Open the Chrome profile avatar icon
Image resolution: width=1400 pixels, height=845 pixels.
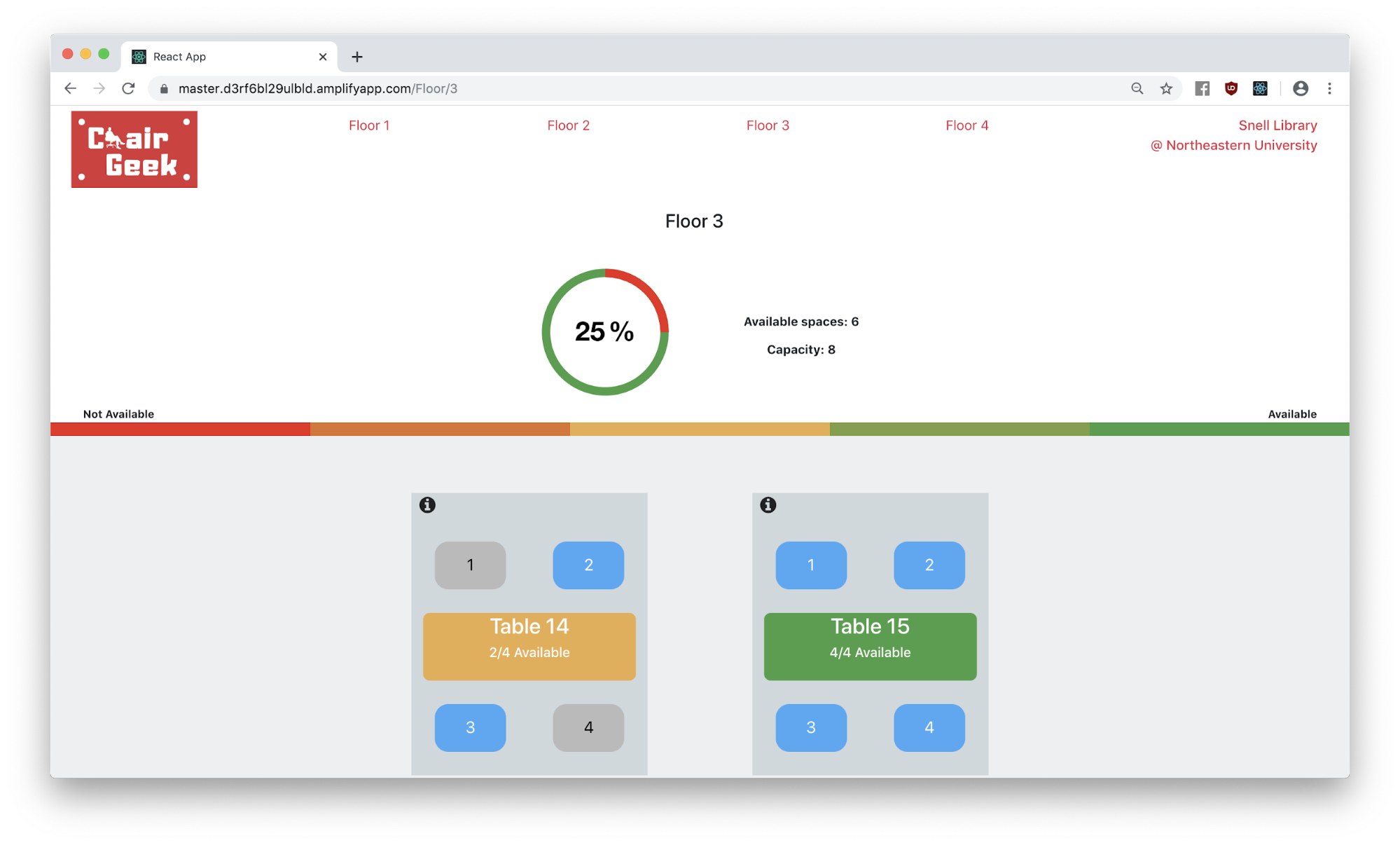pyautogui.click(x=1301, y=88)
